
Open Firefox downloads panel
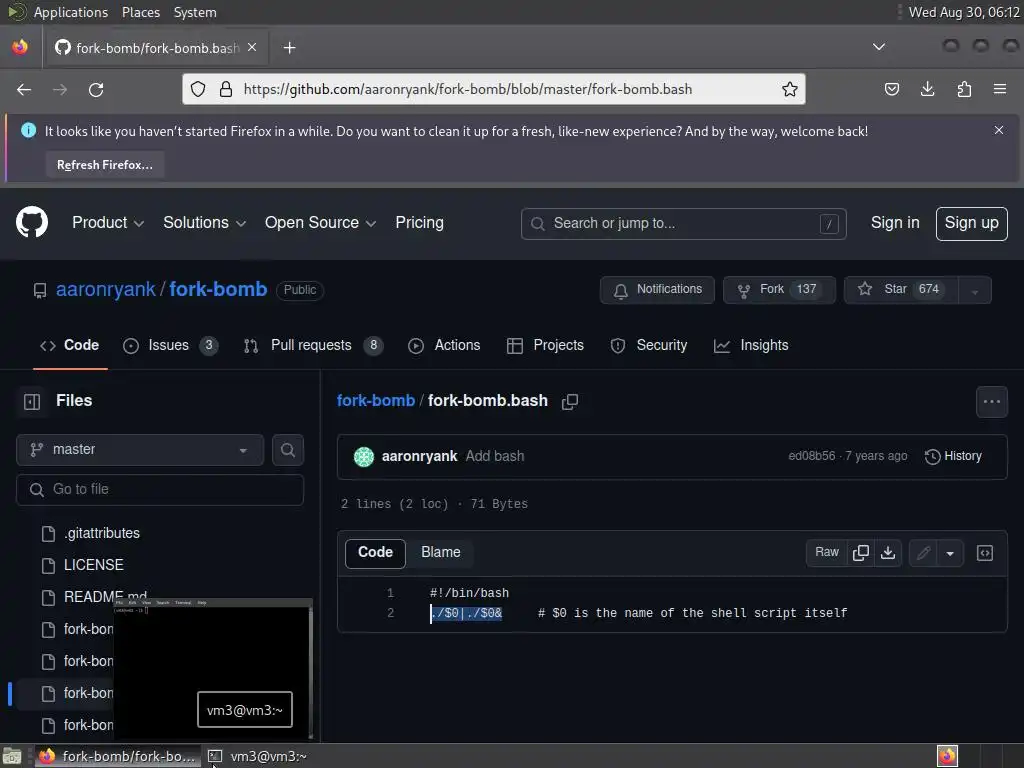[927, 89]
